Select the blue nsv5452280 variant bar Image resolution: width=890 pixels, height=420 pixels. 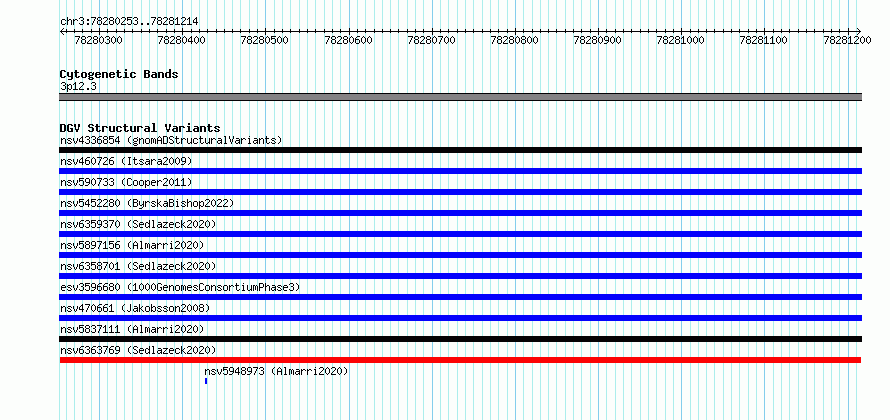tap(460, 213)
